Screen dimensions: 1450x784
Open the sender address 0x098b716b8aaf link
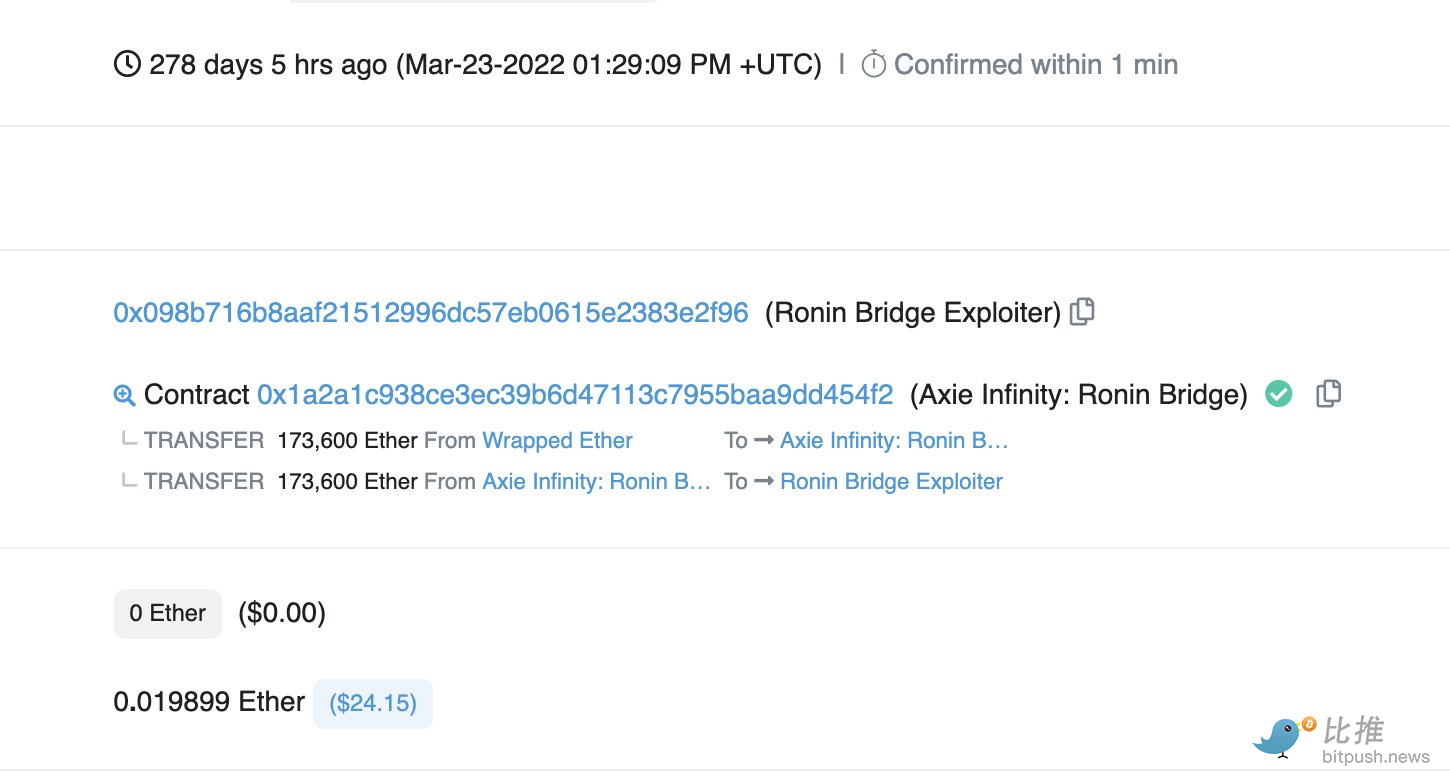pyautogui.click(x=431, y=313)
